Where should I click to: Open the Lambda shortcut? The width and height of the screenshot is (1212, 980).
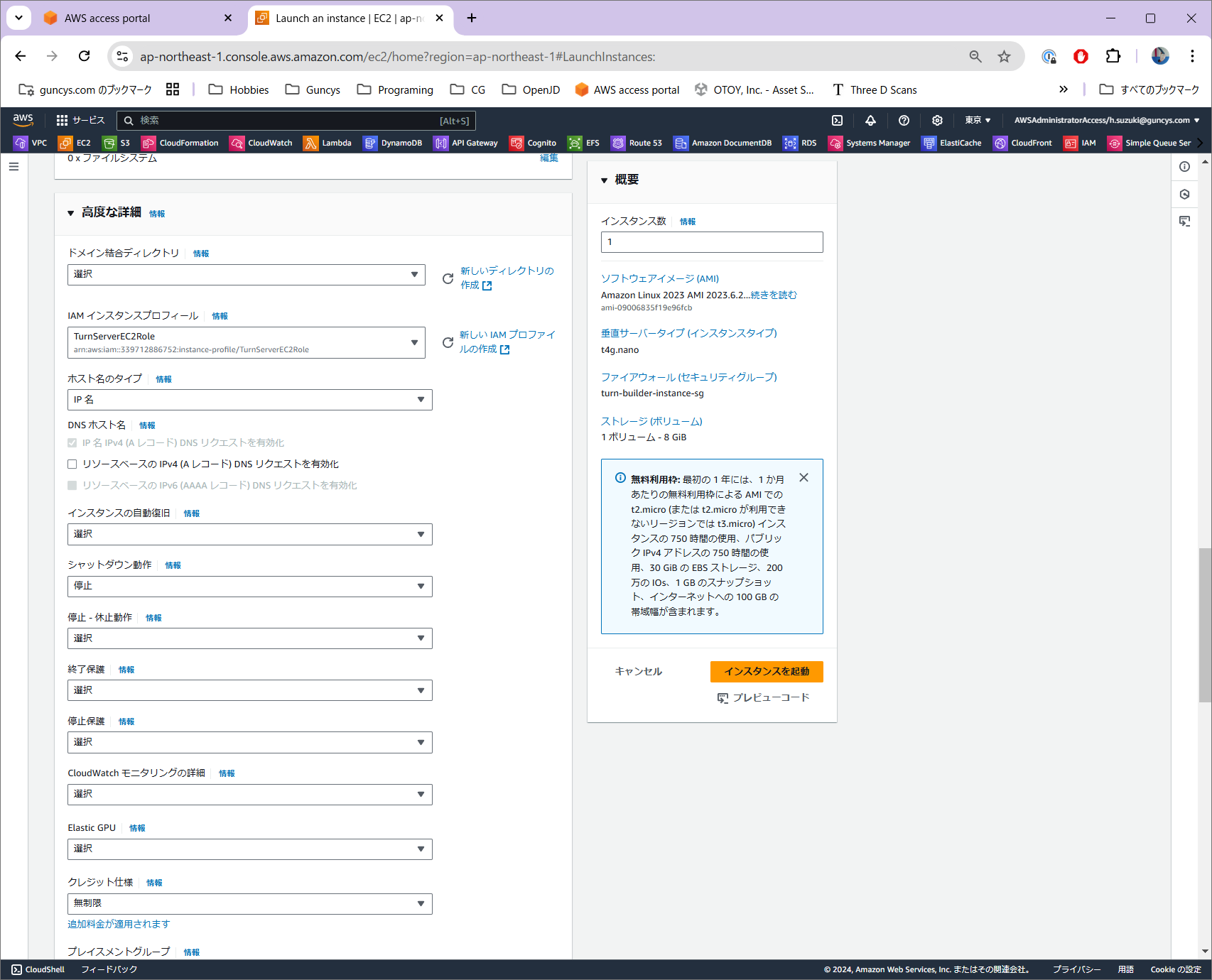pos(328,143)
